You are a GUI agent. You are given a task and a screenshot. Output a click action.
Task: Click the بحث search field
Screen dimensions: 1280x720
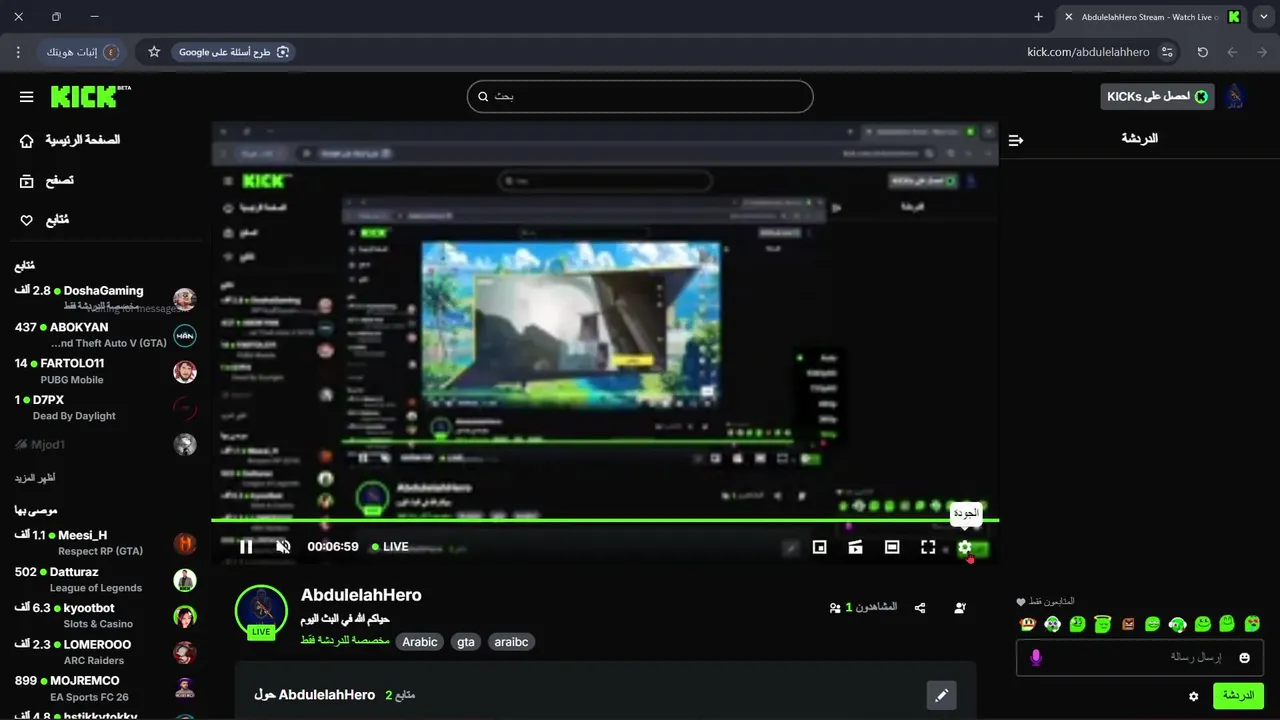pyautogui.click(x=640, y=96)
